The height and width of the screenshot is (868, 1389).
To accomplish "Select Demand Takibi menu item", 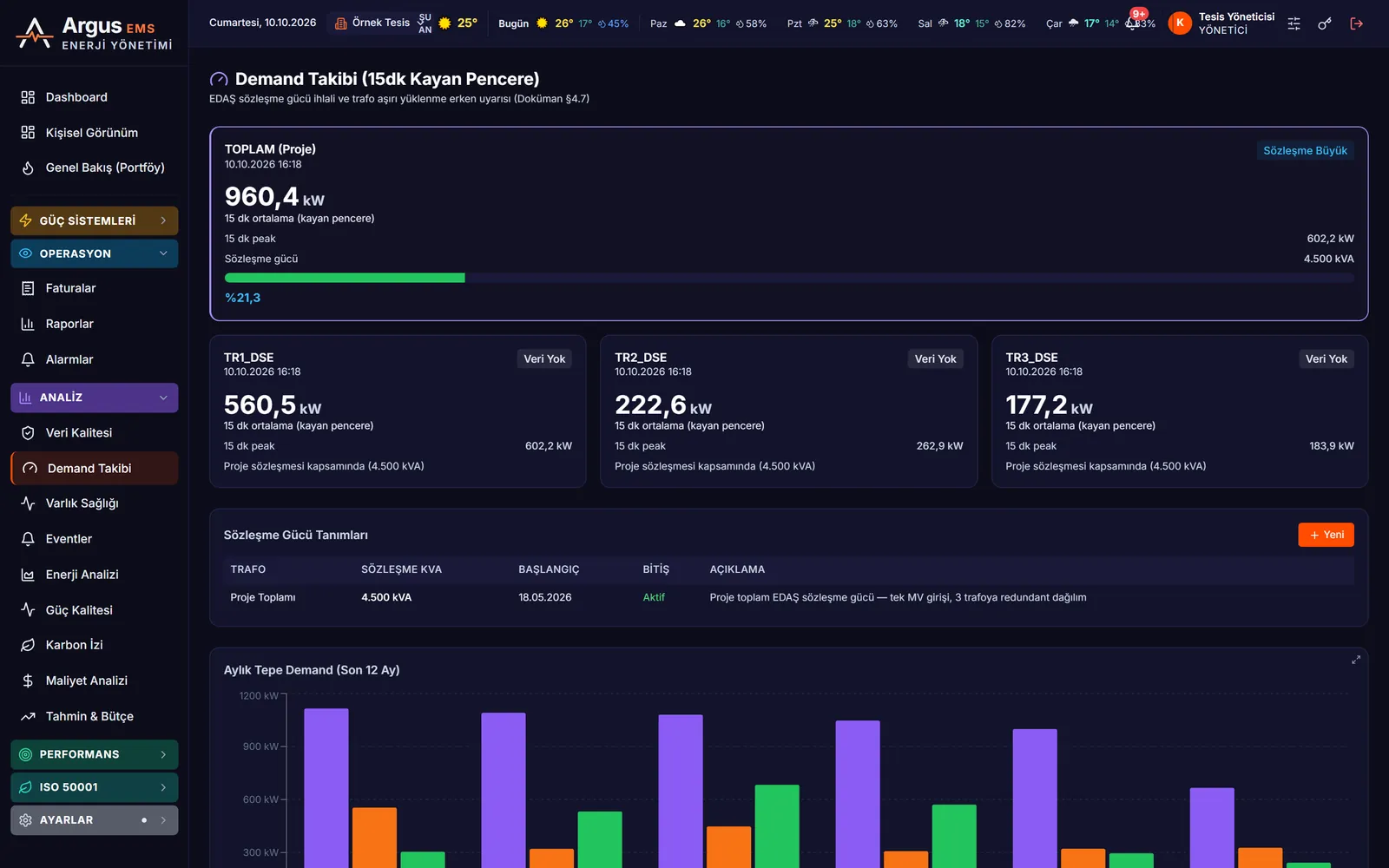I will tap(95, 468).
